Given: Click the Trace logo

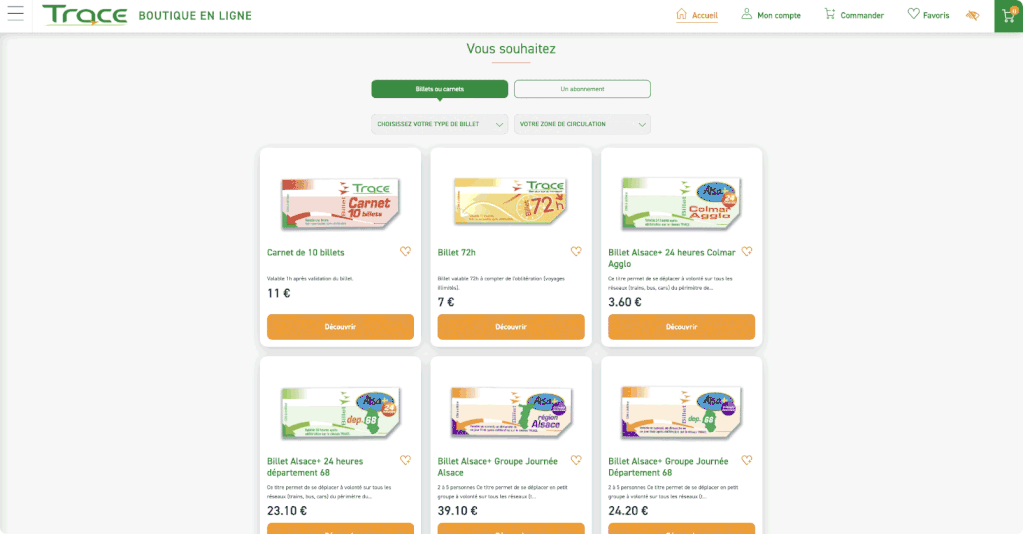Looking at the screenshot, I should pyautogui.click(x=85, y=15).
